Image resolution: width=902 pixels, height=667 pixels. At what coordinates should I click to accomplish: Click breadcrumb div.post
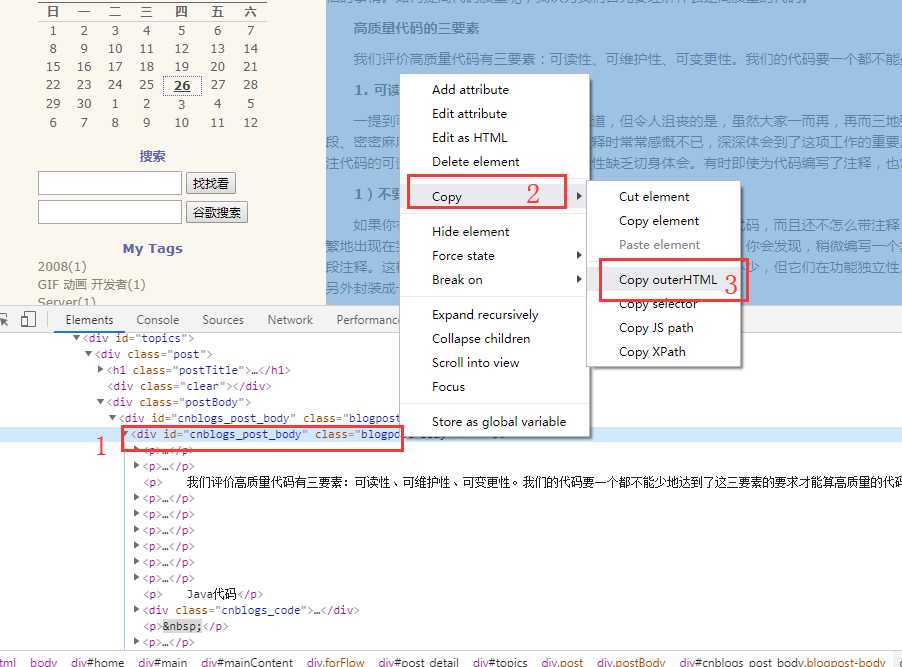(562, 662)
